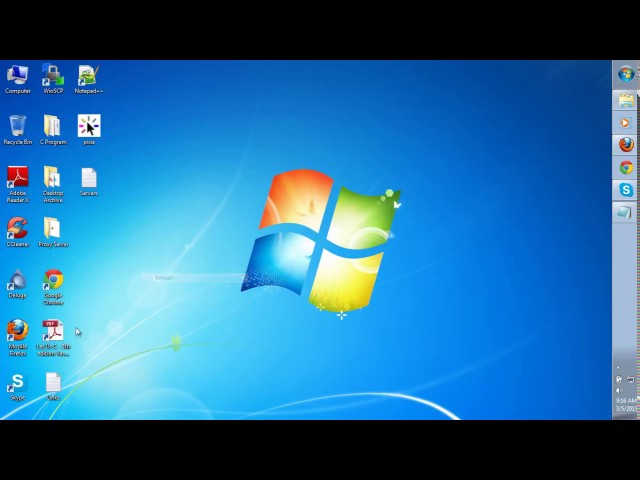Open Skype from the taskbar
This screenshot has width=640, height=480.
[x=626, y=189]
